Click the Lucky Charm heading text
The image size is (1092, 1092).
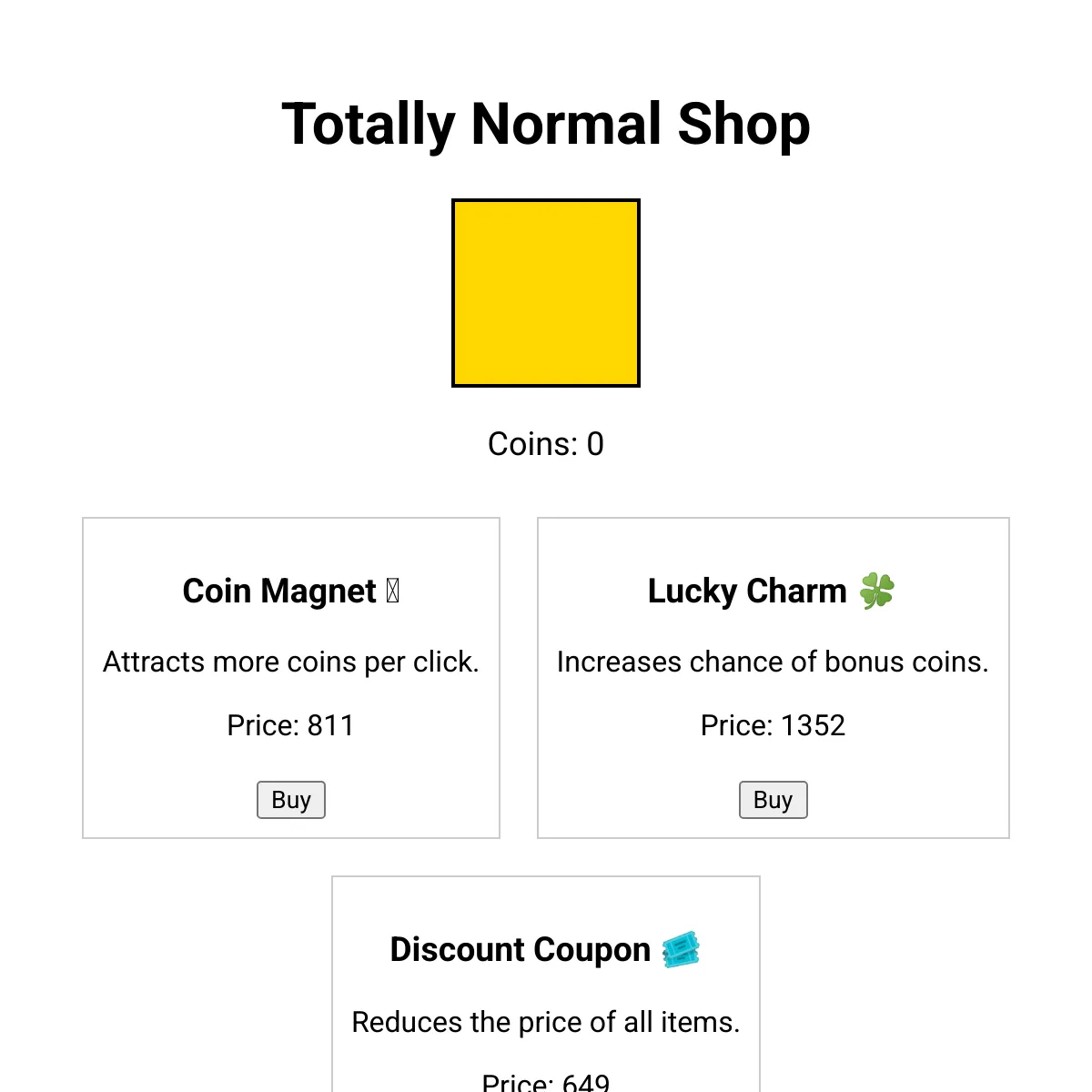pyautogui.click(x=747, y=591)
